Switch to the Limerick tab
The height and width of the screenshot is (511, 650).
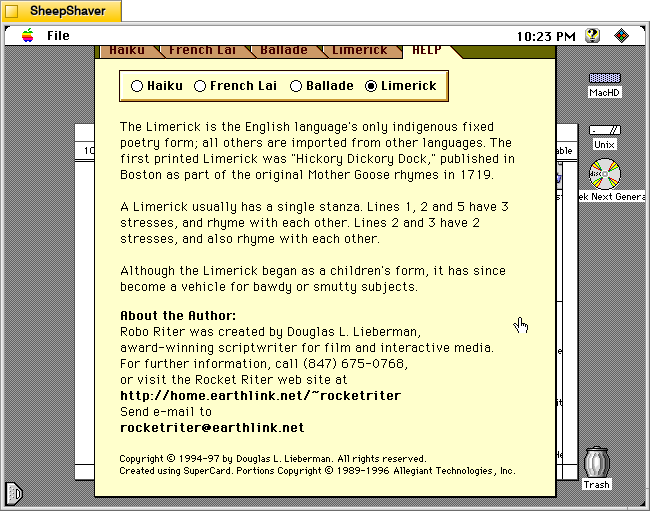click(360, 51)
